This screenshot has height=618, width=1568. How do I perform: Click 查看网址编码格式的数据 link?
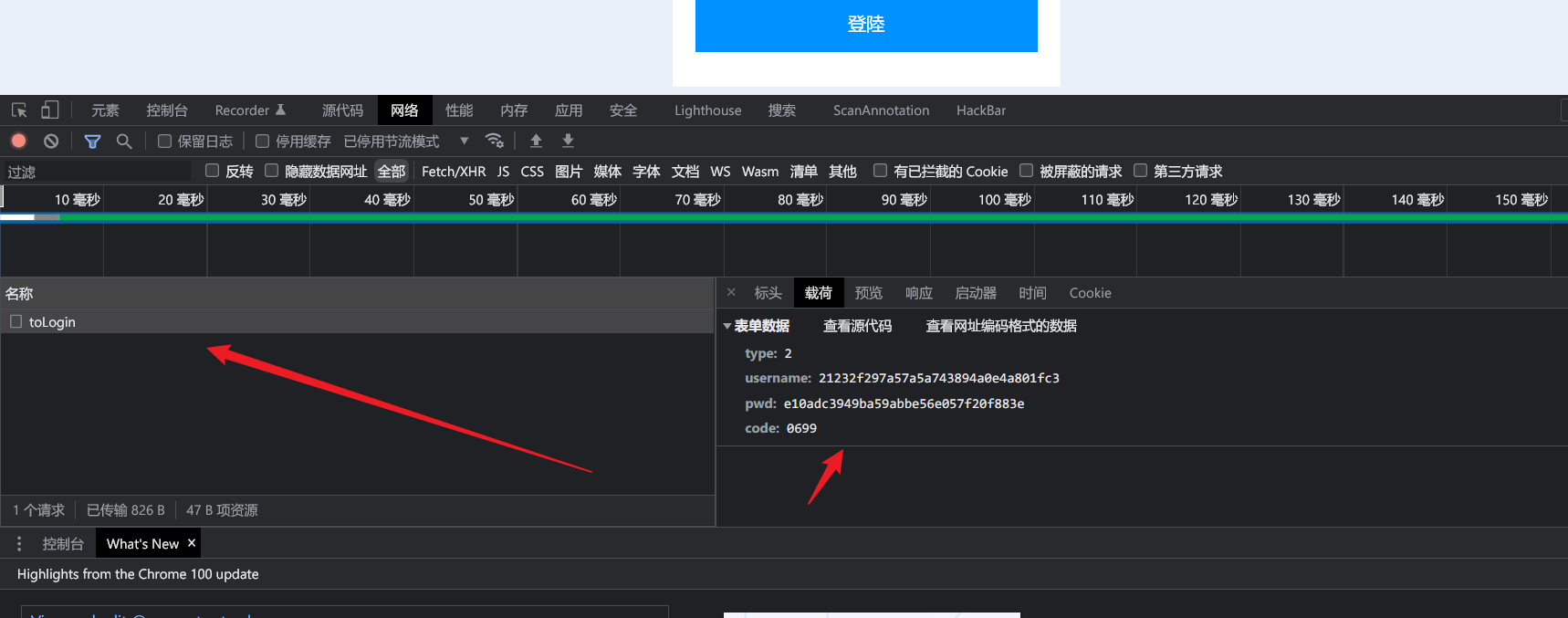(1001, 326)
